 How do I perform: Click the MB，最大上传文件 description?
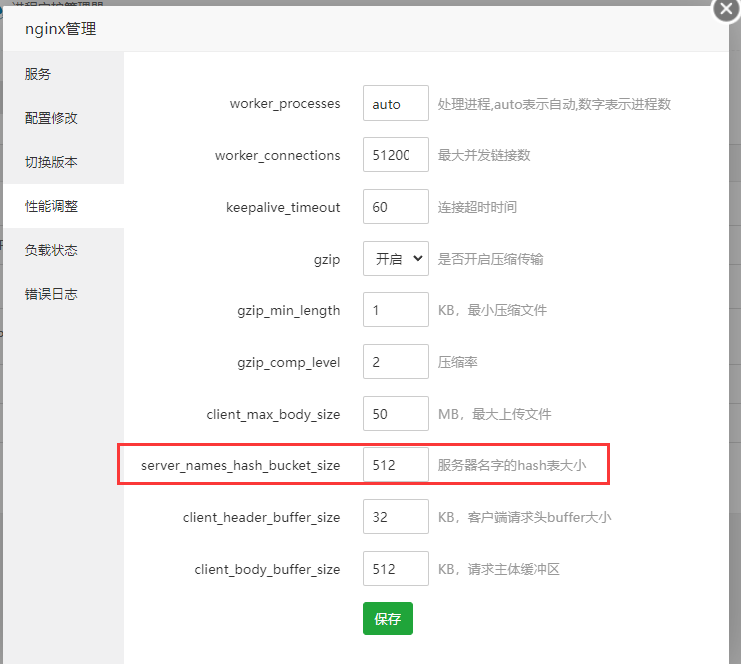(494, 414)
